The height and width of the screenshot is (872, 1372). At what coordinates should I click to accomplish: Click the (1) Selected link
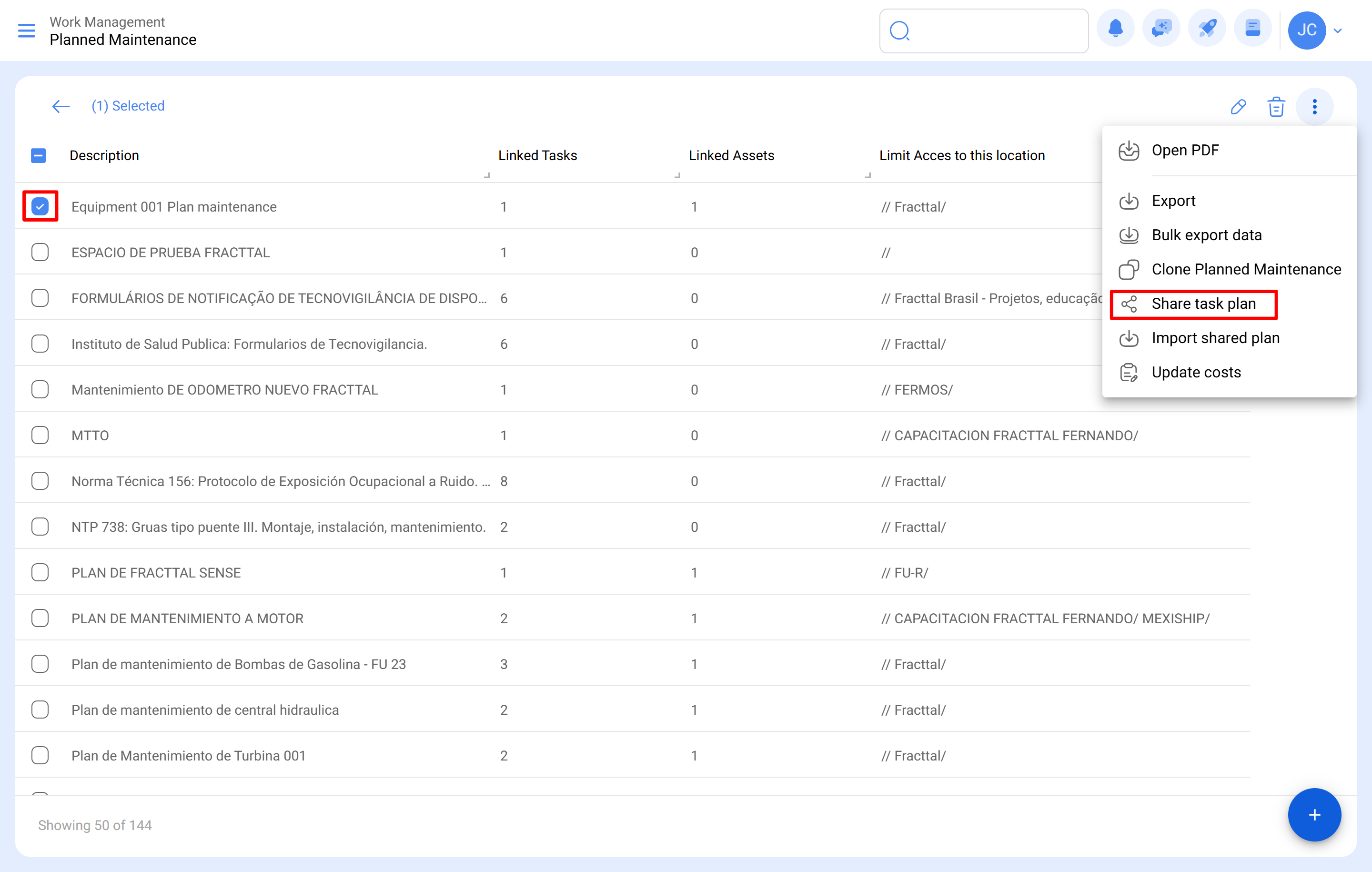128,106
